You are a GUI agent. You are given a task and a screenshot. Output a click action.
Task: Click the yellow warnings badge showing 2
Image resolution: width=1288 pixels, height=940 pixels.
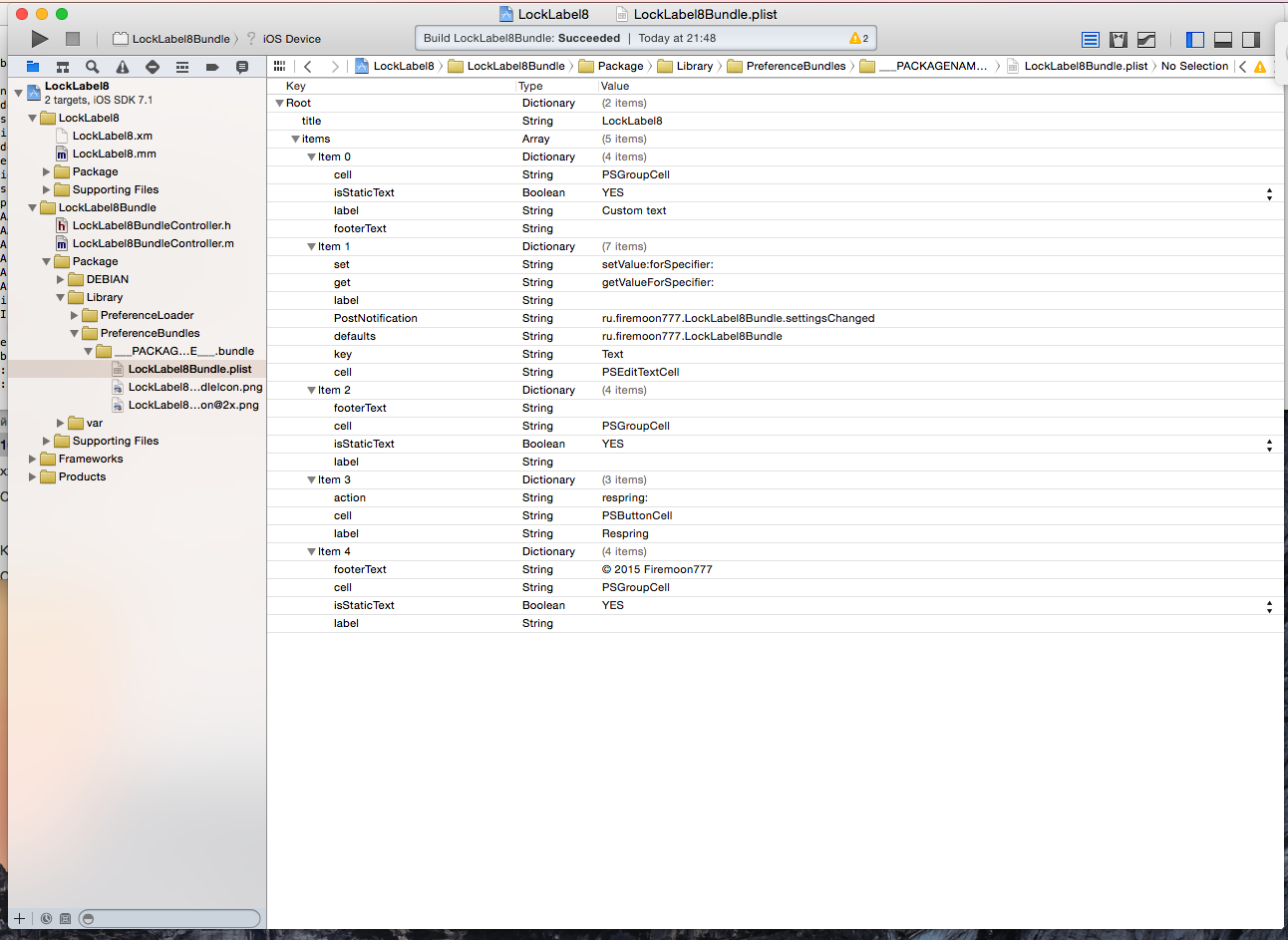click(x=858, y=38)
